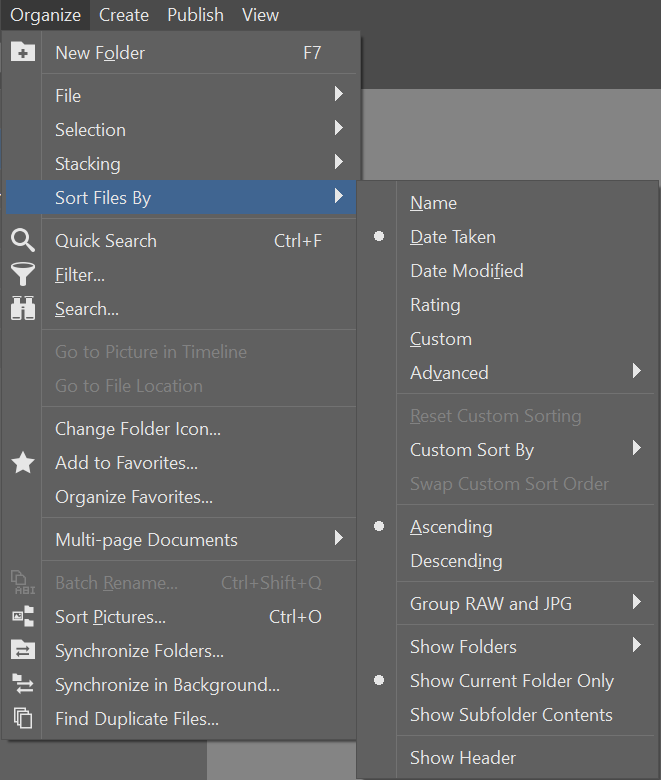Select Descending sort order
The height and width of the screenshot is (780, 661).
(456, 561)
